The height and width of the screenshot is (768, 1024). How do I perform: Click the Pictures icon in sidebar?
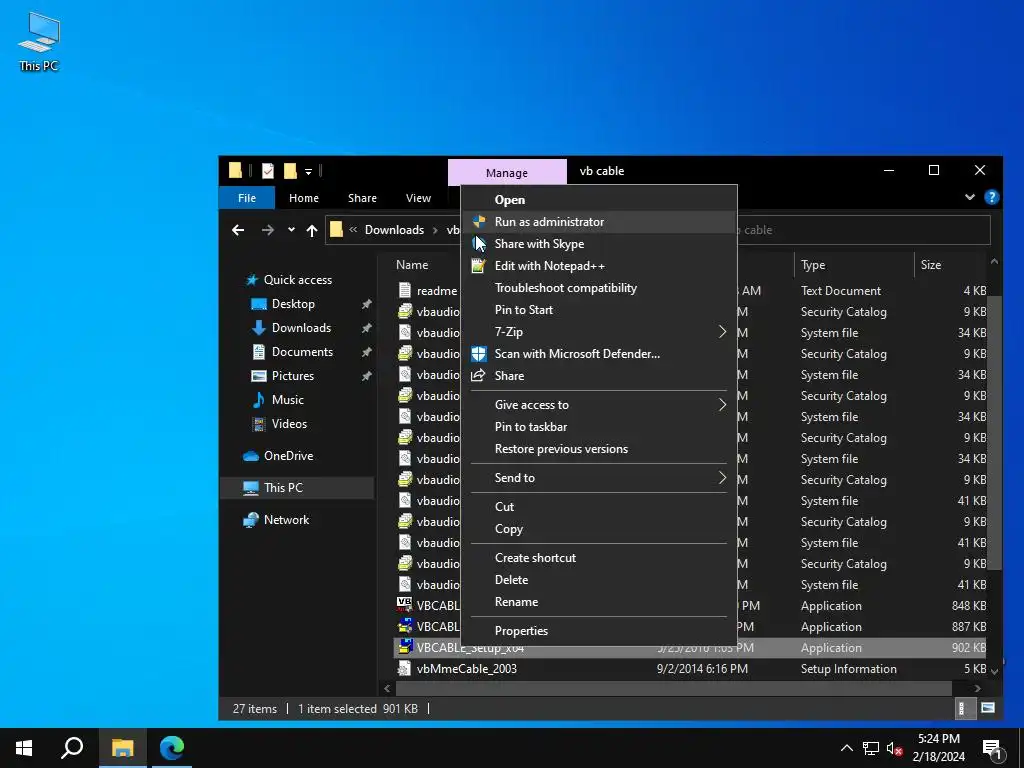pyautogui.click(x=259, y=376)
